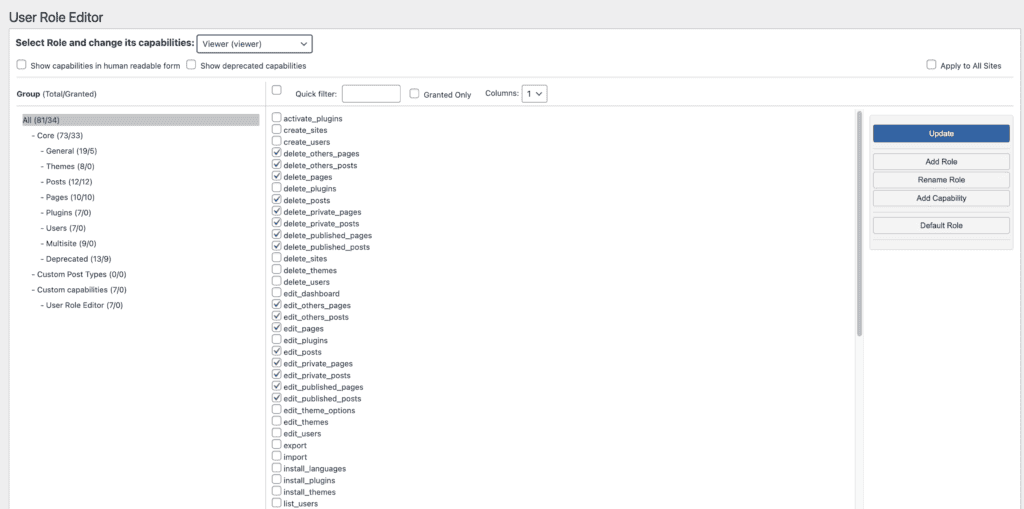Click the Rename Role button
This screenshot has height=509, width=1024.
click(941, 180)
